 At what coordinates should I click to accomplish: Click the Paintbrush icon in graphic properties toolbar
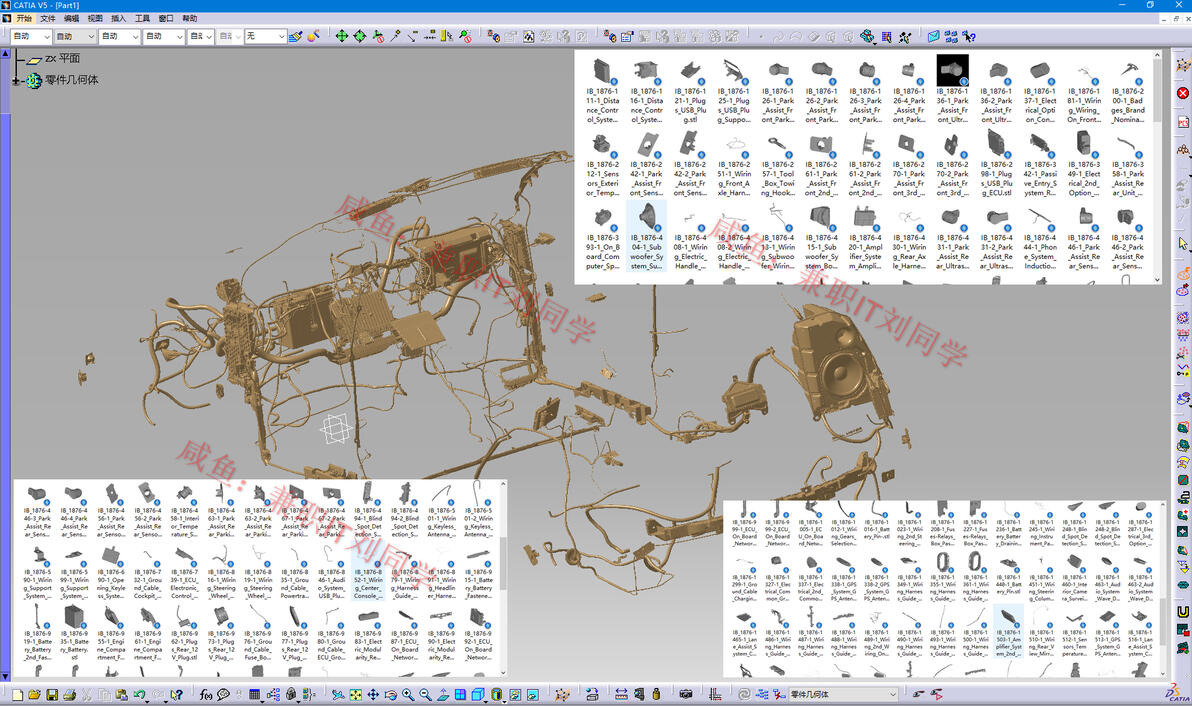pos(295,36)
